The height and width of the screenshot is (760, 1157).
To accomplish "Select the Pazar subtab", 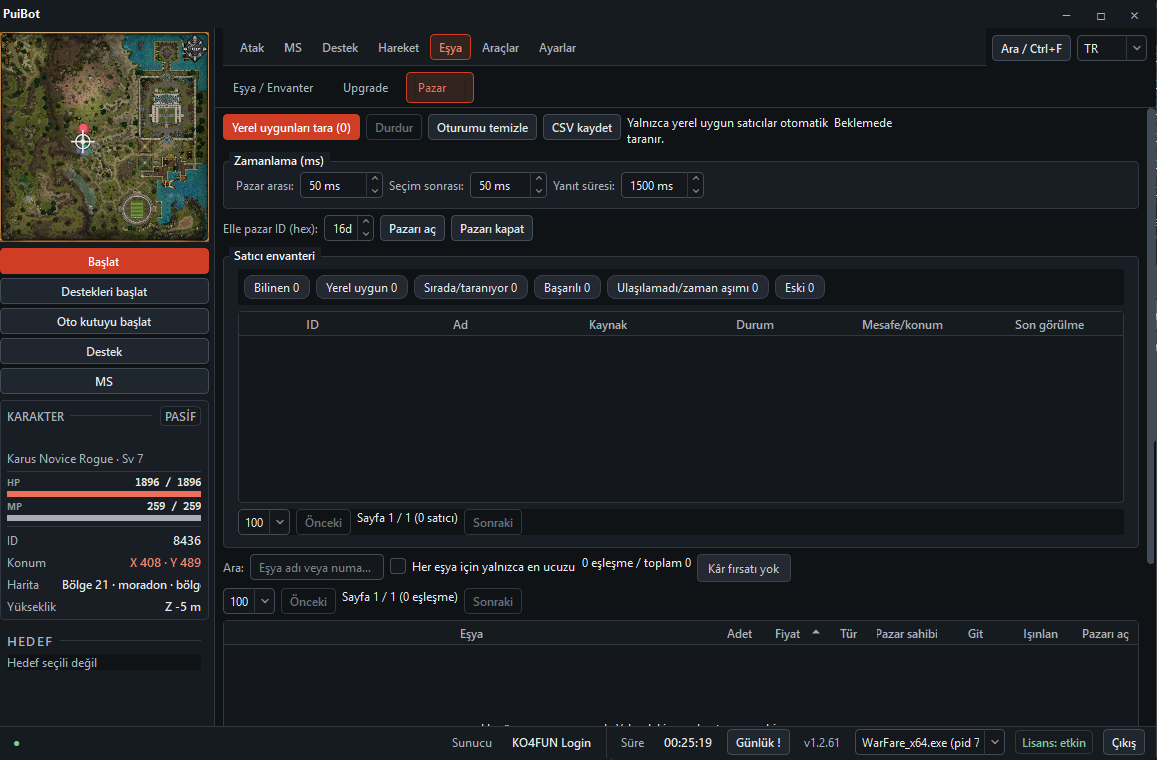I will point(440,88).
